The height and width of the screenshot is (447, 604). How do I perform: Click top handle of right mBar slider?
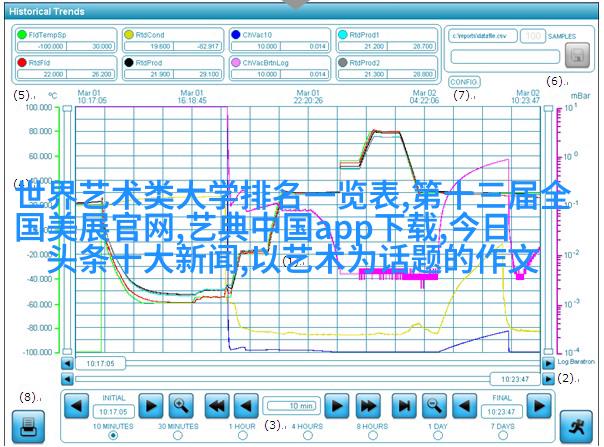[548, 109]
